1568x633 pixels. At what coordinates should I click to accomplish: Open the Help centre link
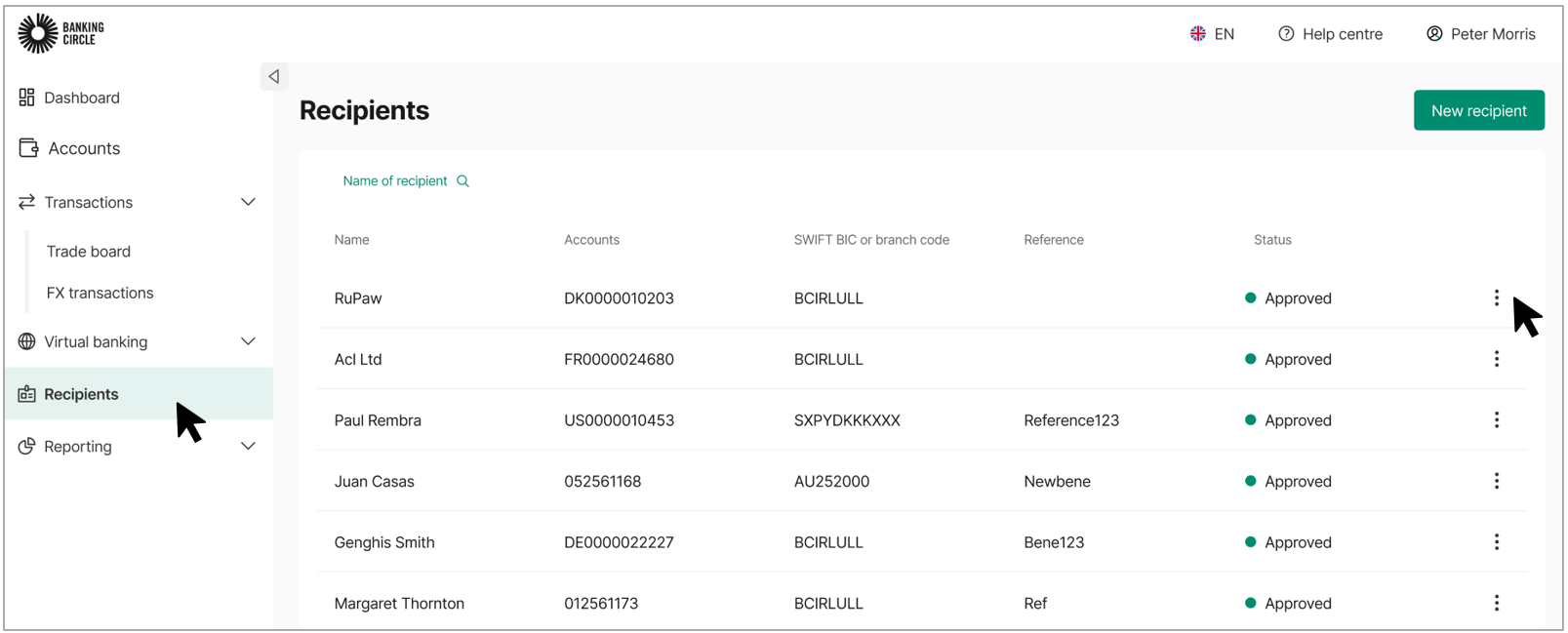click(1331, 34)
